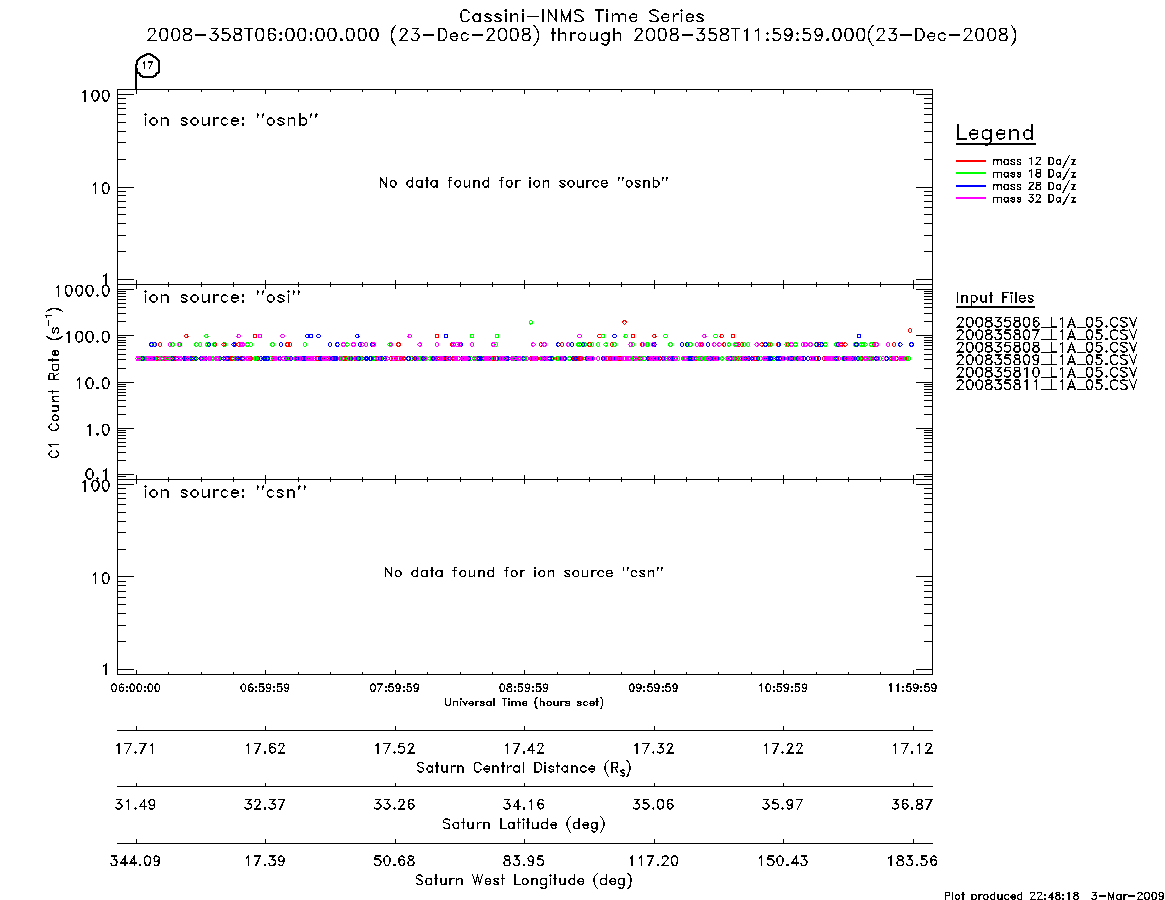
Task: Click the Cassini-INMS Time Series title
Action: tap(582, 16)
